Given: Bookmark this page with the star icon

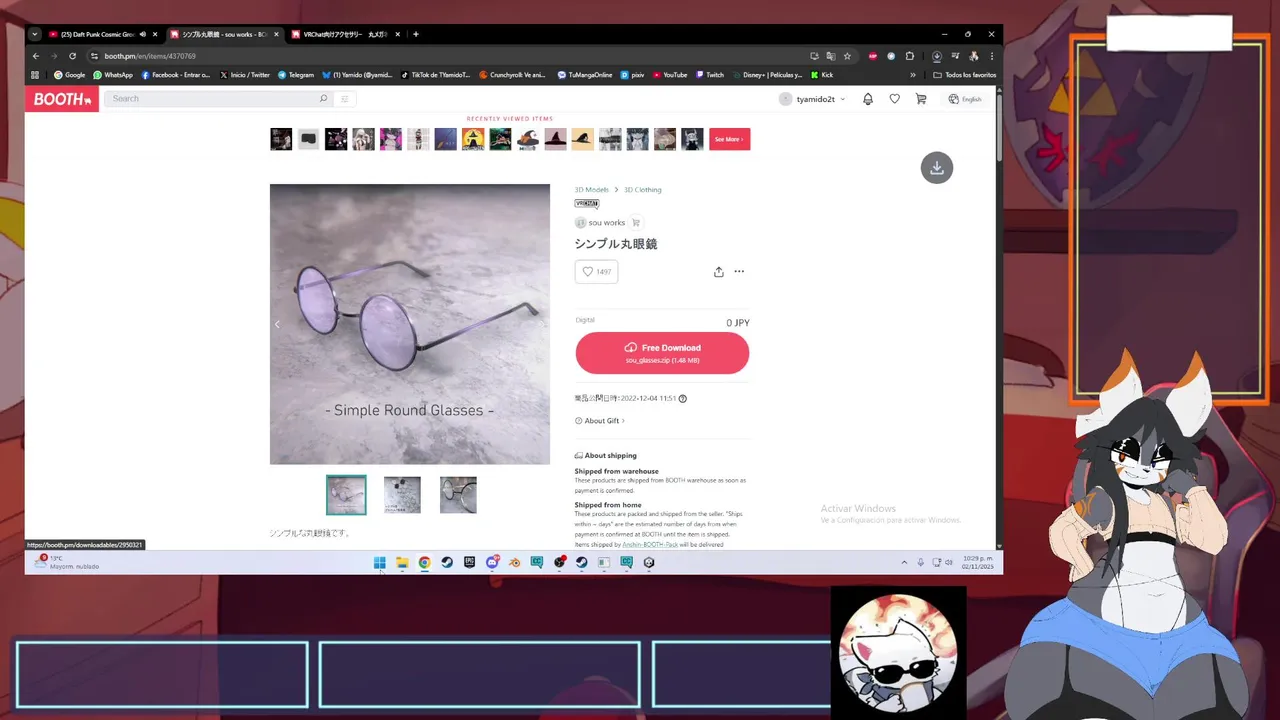Looking at the screenshot, I should tap(847, 56).
